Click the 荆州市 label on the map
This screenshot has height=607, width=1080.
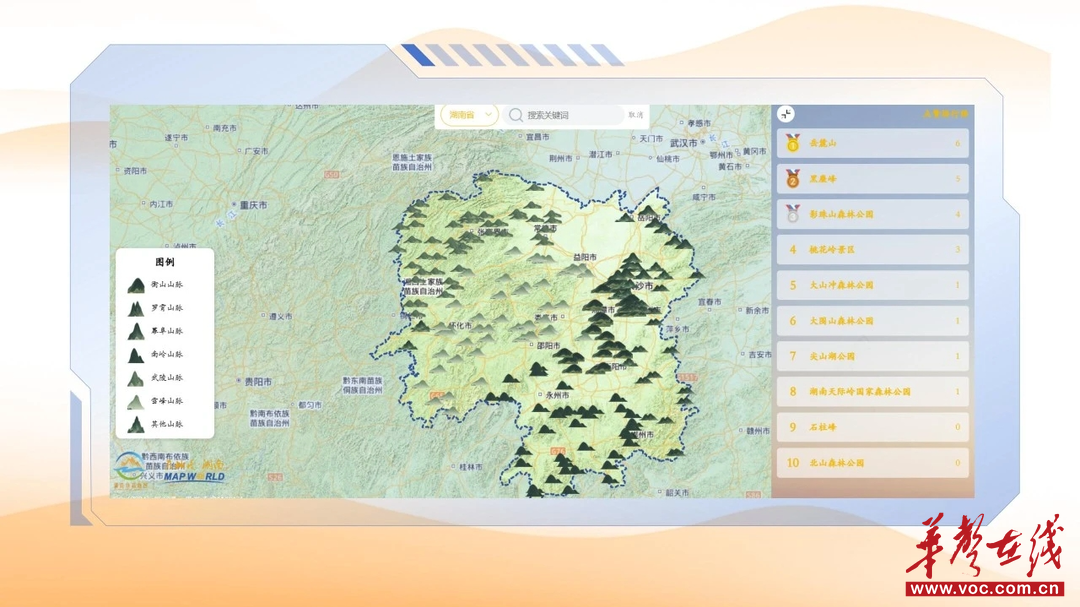click(561, 158)
